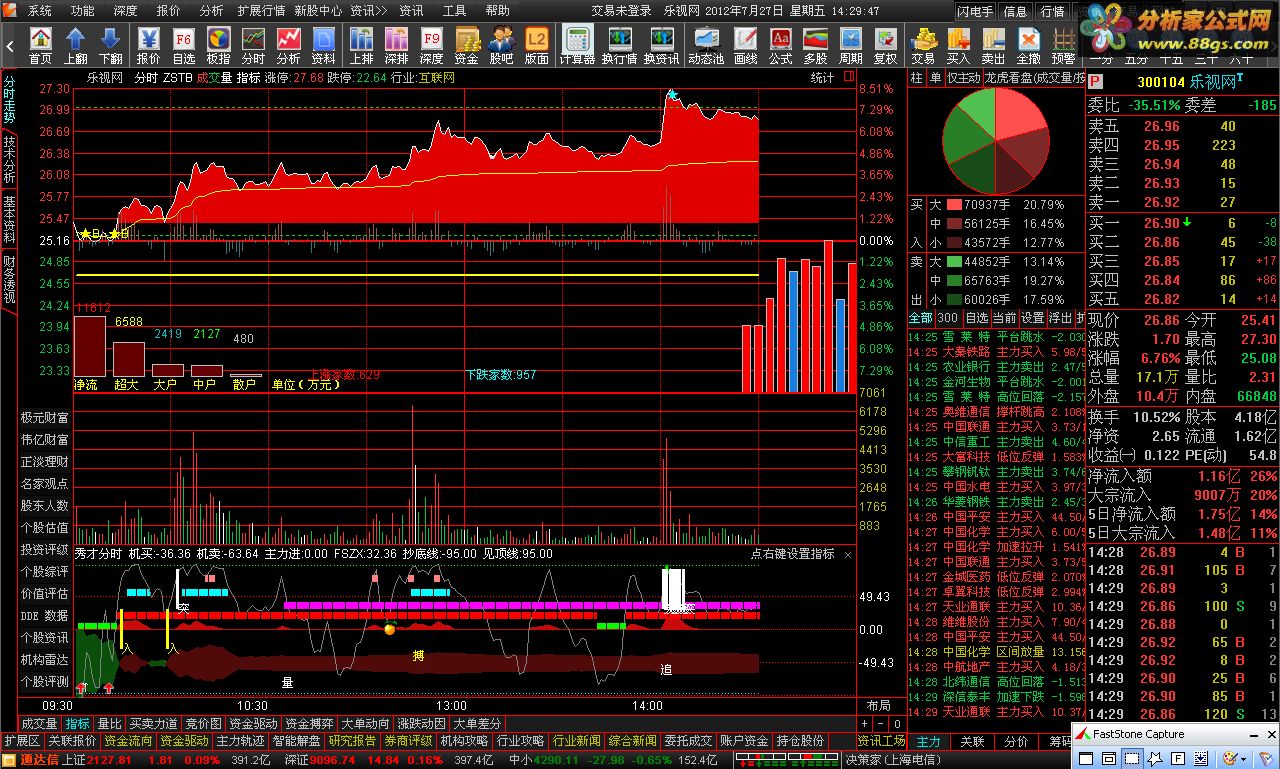Open the 资金 capital flow icon
The width and height of the screenshot is (1280, 769).
pyautogui.click(x=466, y=46)
